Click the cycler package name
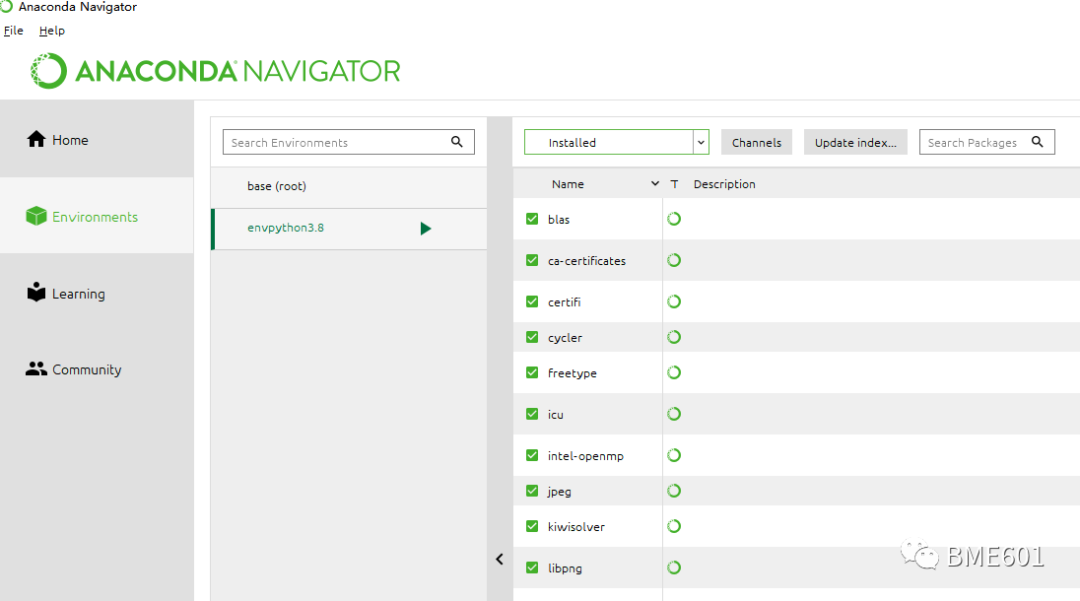1080x601 pixels. click(565, 338)
